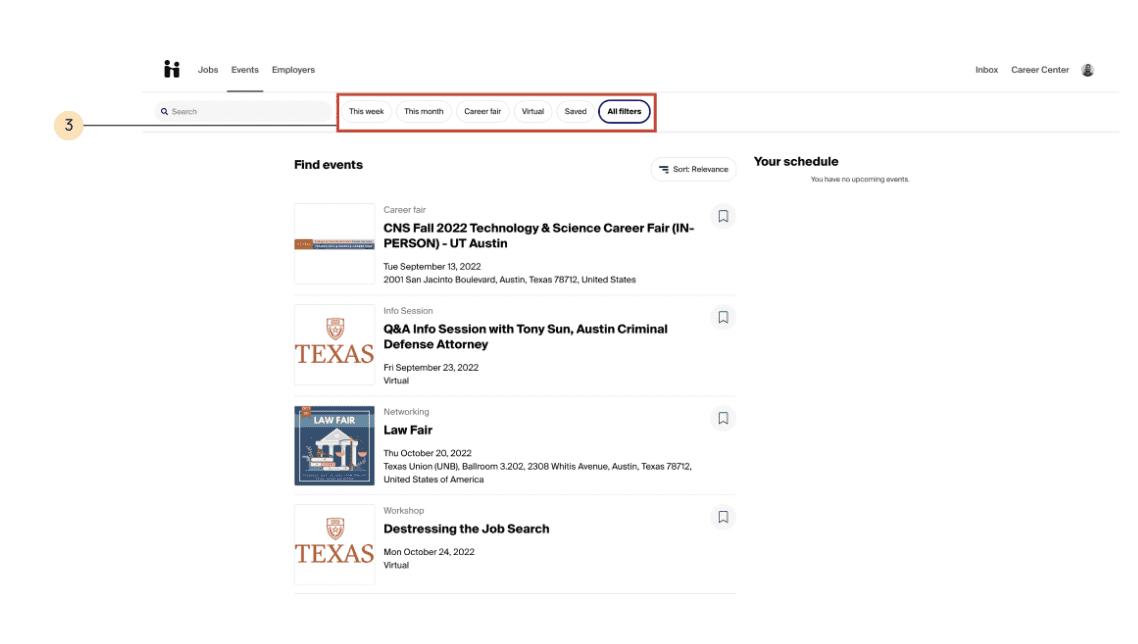Viewport: 1138px width, 644px height.
Task: Click the Workshop category label
Action: pos(404,510)
